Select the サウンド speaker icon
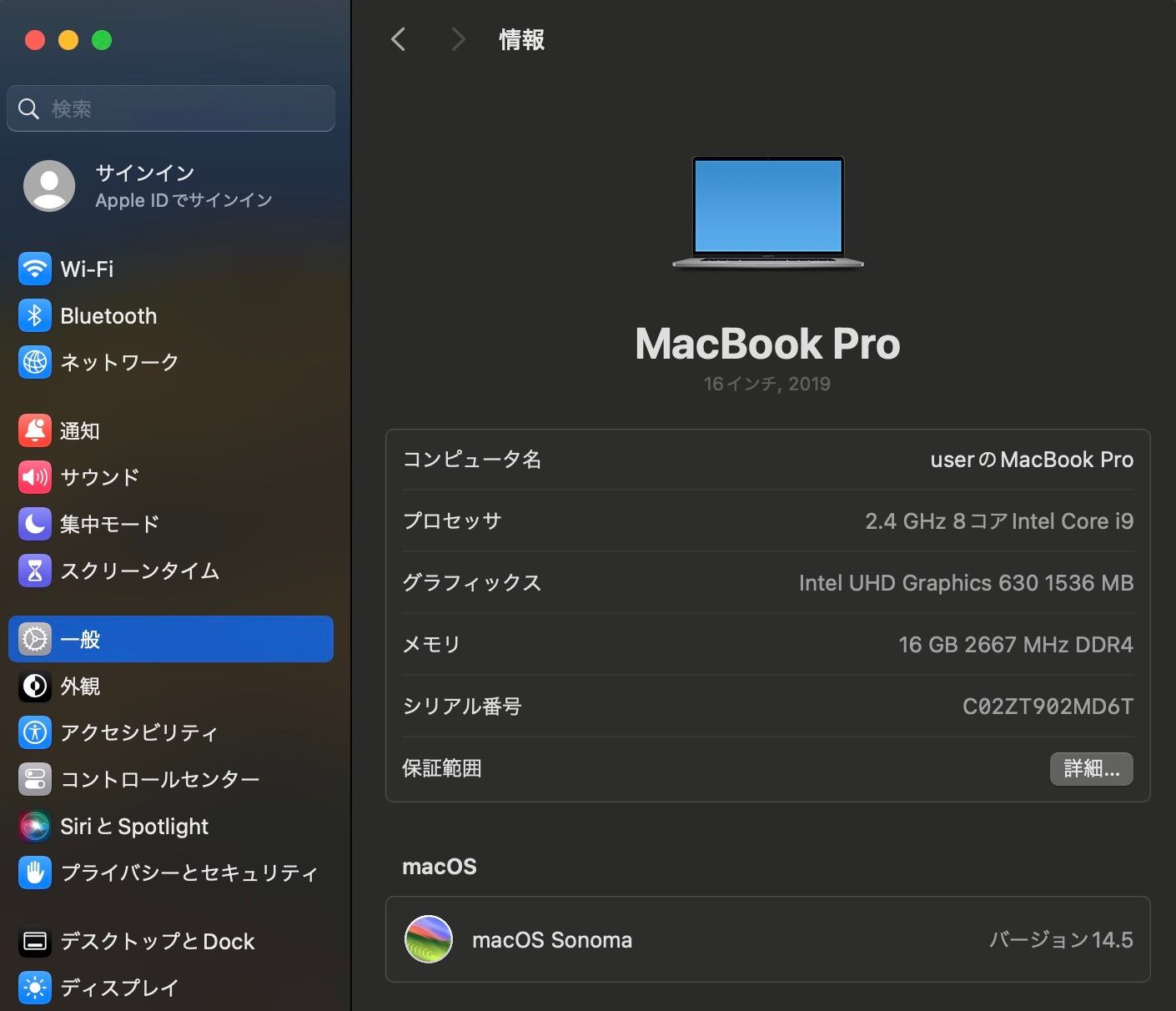The image size is (1176, 1011). tap(35, 477)
